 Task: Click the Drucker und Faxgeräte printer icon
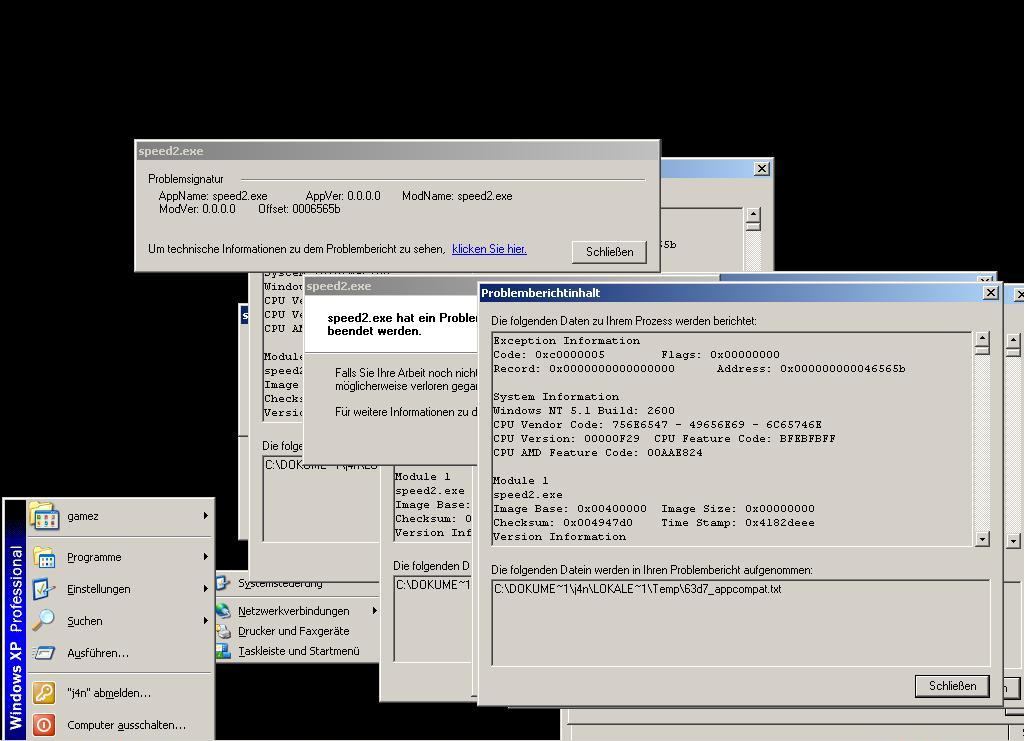224,631
